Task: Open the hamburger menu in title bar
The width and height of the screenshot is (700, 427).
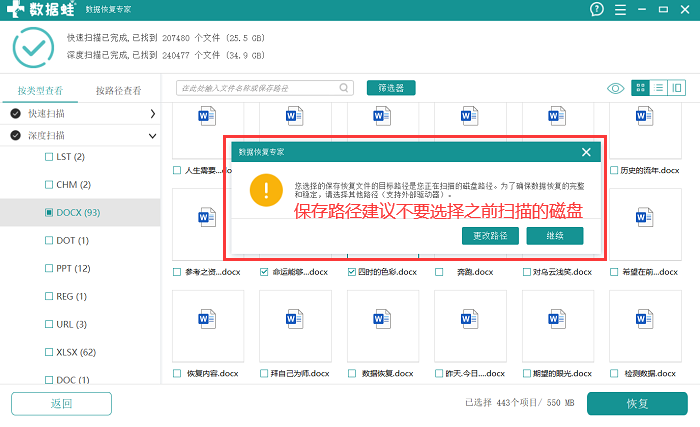Action: pyautogui.click(x=620, y=9)
